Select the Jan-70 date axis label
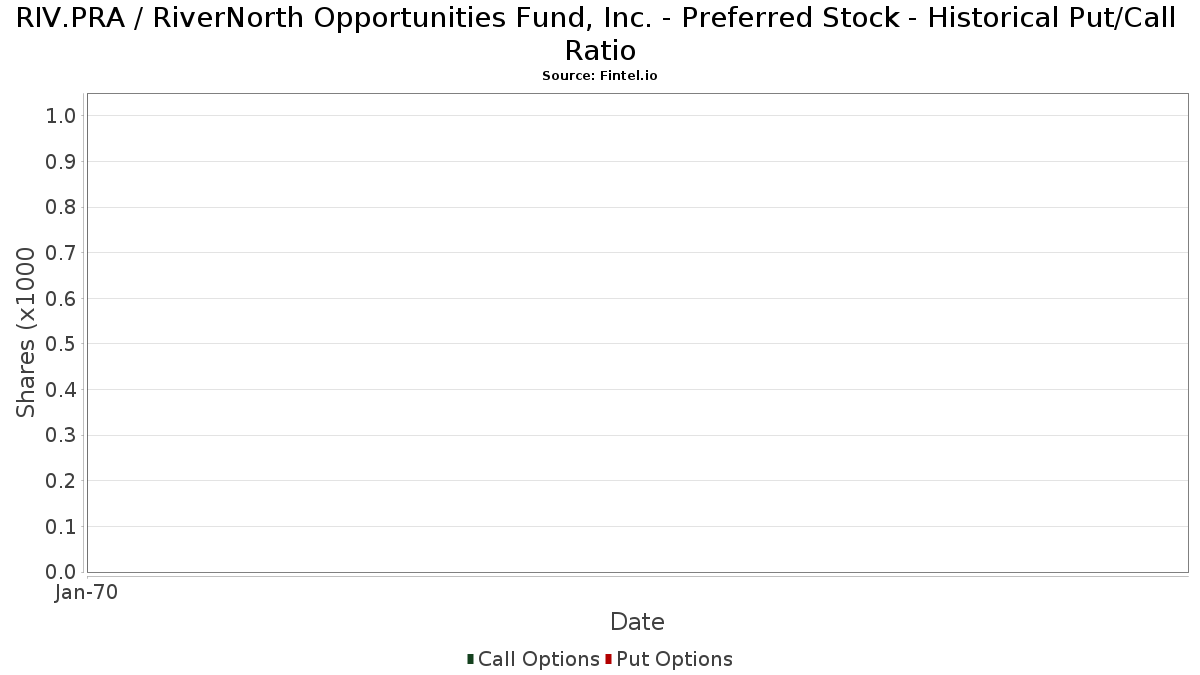This screenshot has height=675, width=1200. click(86, 592)
